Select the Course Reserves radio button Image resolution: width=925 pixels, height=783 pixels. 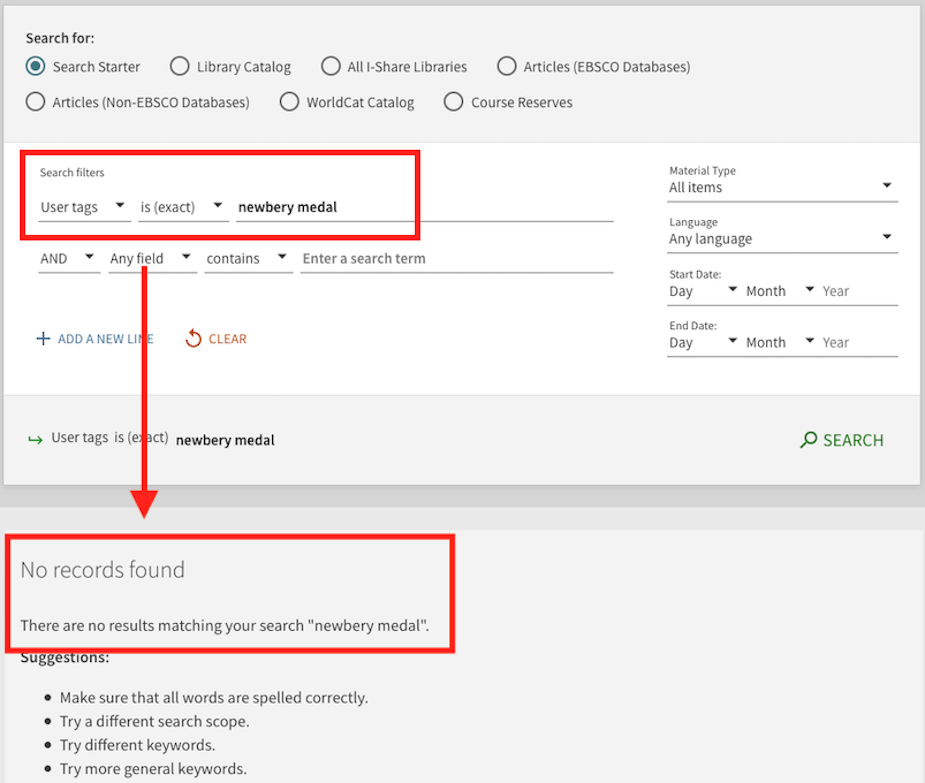[x=454, y=102]
